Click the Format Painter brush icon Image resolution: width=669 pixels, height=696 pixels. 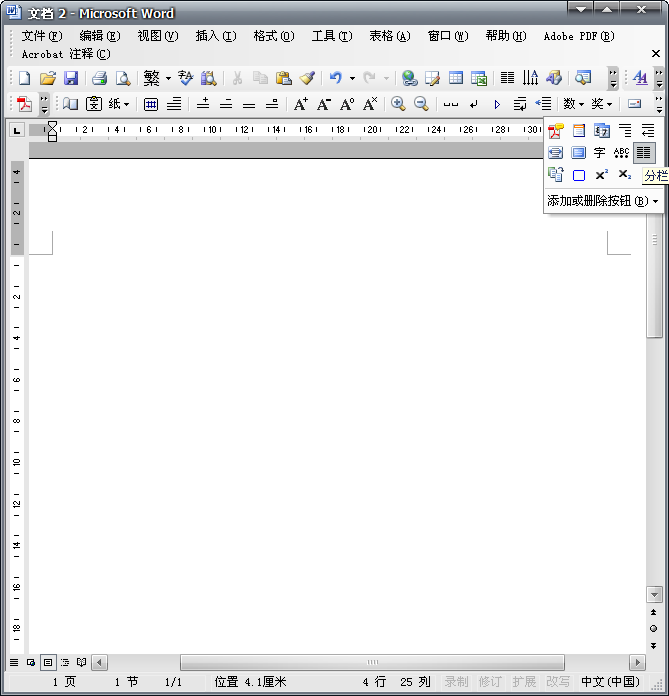pos(307,78)
